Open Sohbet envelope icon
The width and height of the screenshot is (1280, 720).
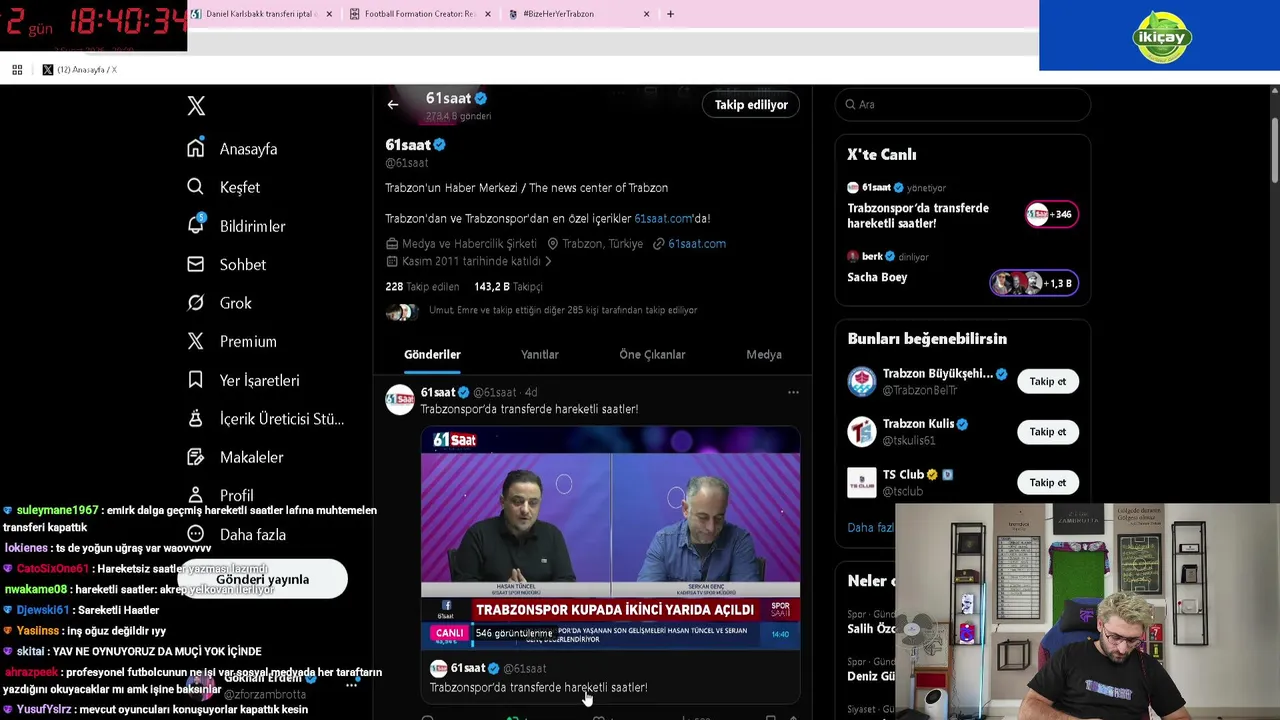(x=196, y=264)
